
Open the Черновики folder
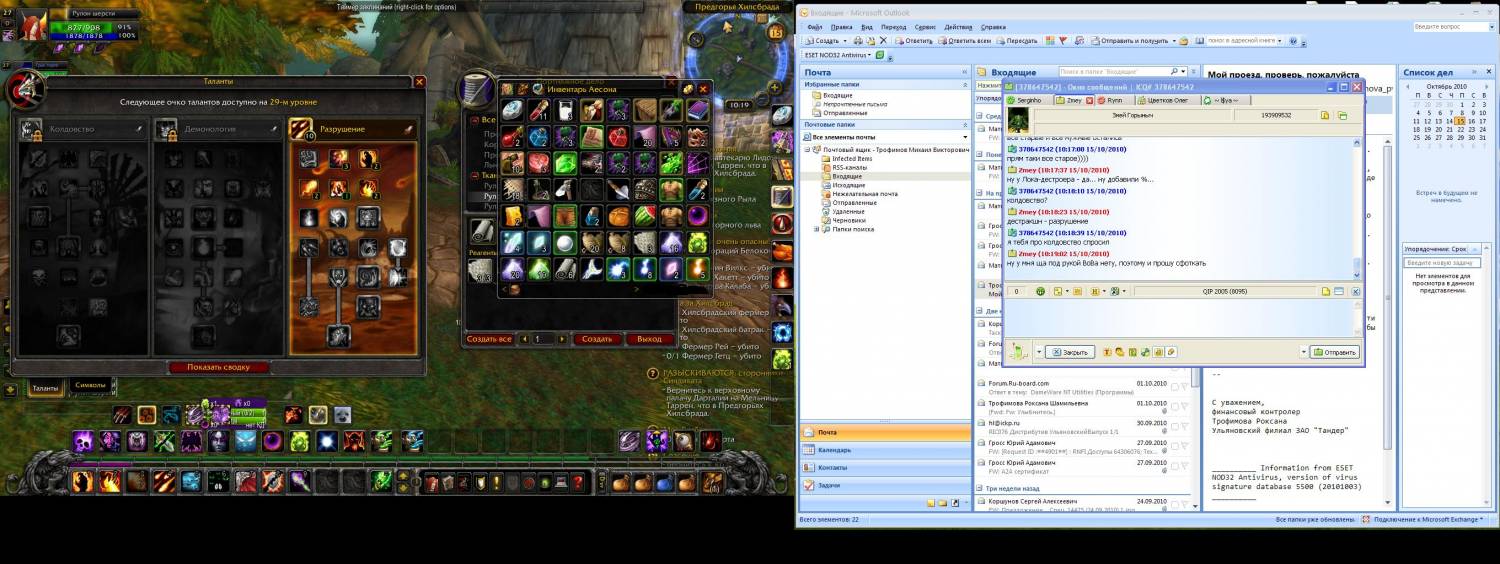(x=849, y=220)
